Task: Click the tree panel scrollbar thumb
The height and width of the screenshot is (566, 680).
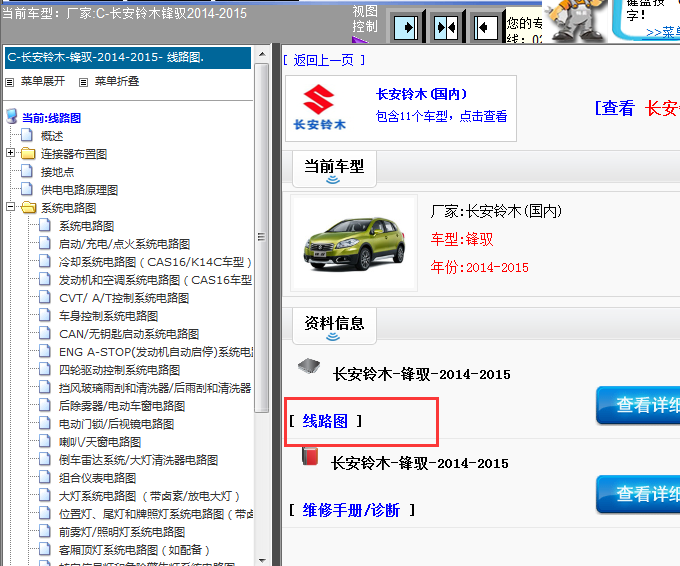Action: (x=262, y=238)
